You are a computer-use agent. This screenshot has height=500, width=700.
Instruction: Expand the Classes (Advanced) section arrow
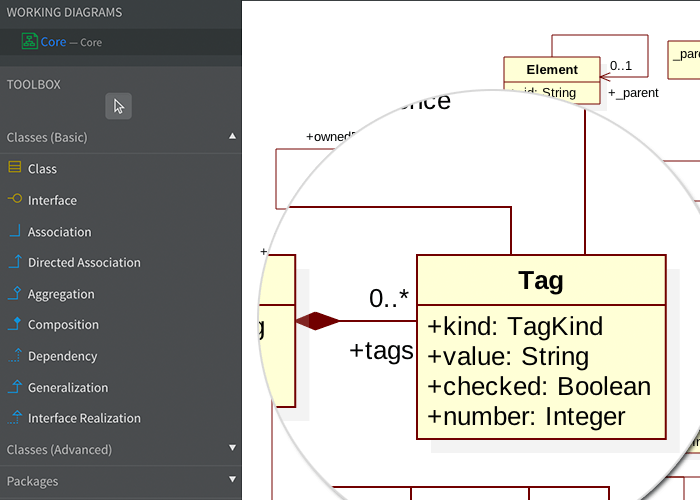point(232,448)
